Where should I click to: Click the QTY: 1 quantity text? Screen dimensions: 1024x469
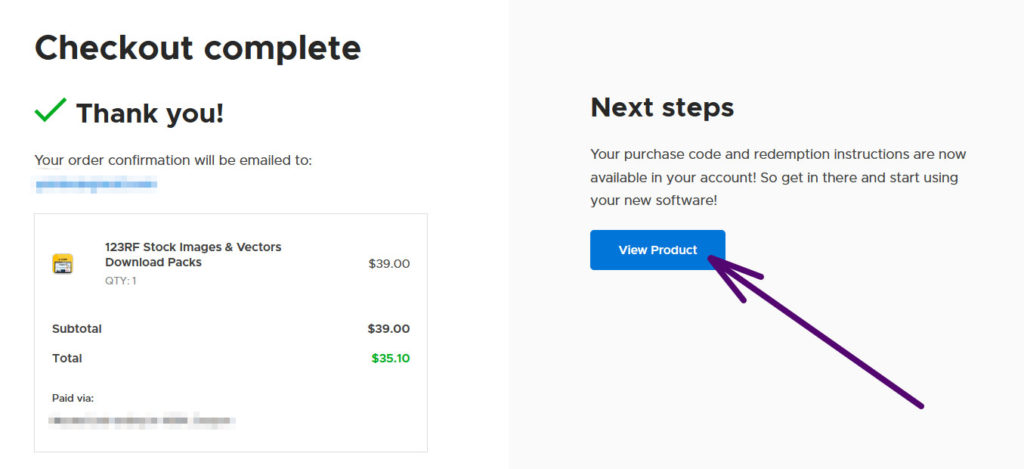click(121, 281)
